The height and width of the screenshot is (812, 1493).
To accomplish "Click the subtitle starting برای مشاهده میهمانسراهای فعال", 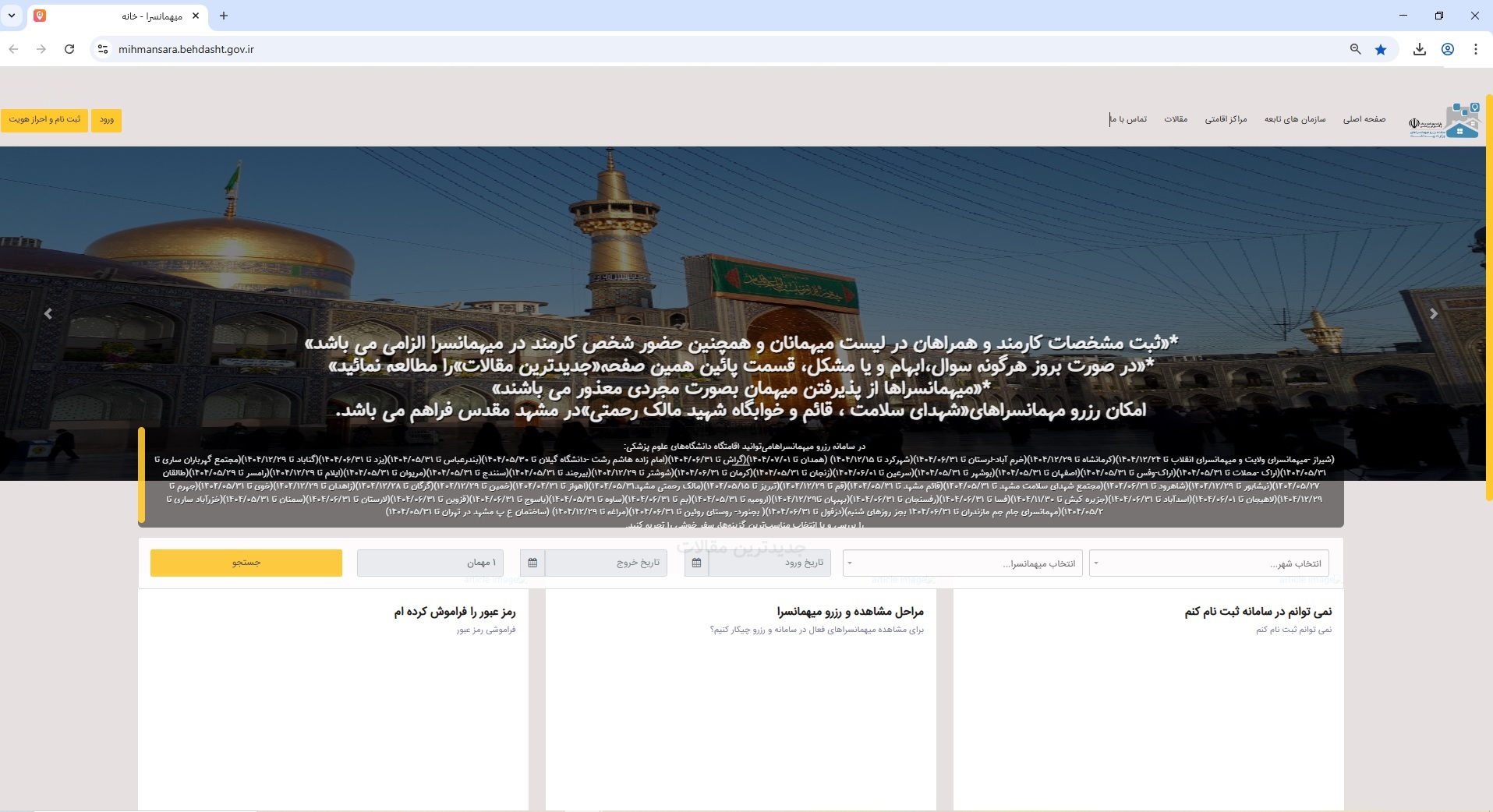I will [816, 630].
